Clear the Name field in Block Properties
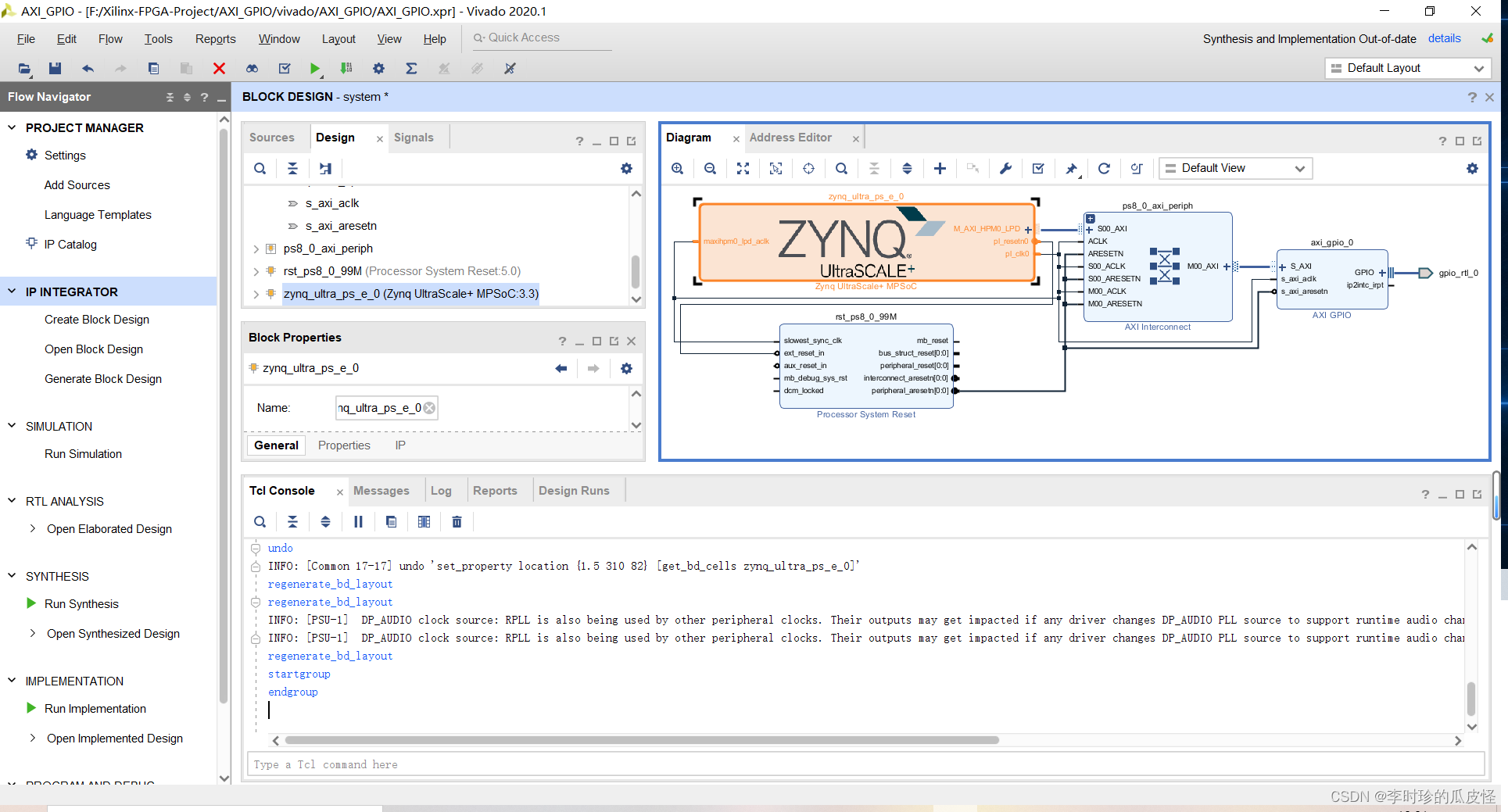 429,408
